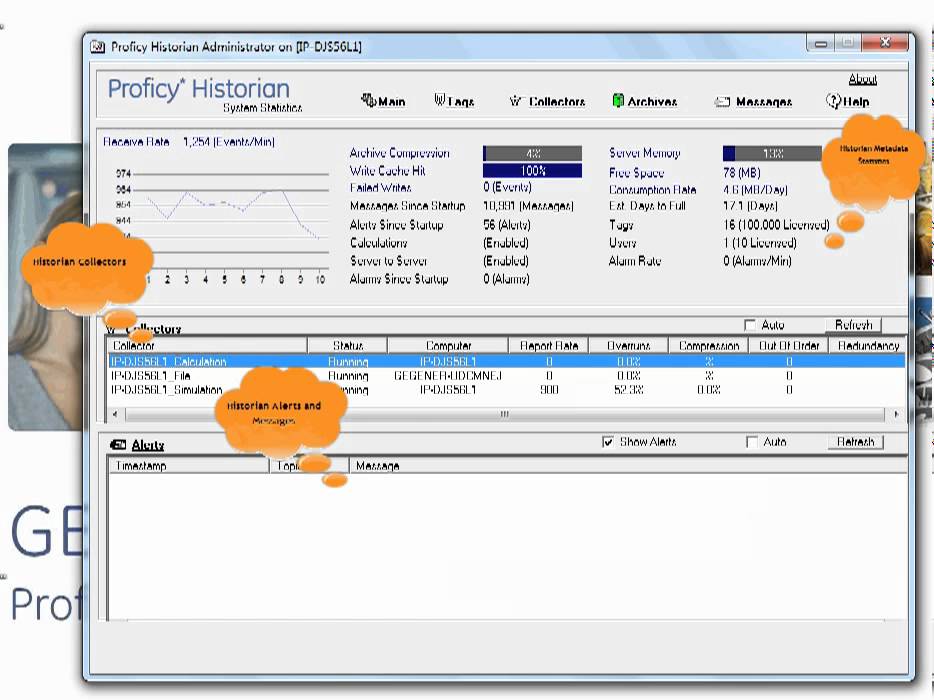This screenshot has height=700, width=934.
Task: Click the 56 (Alerts) value
Action: [507, 225]
